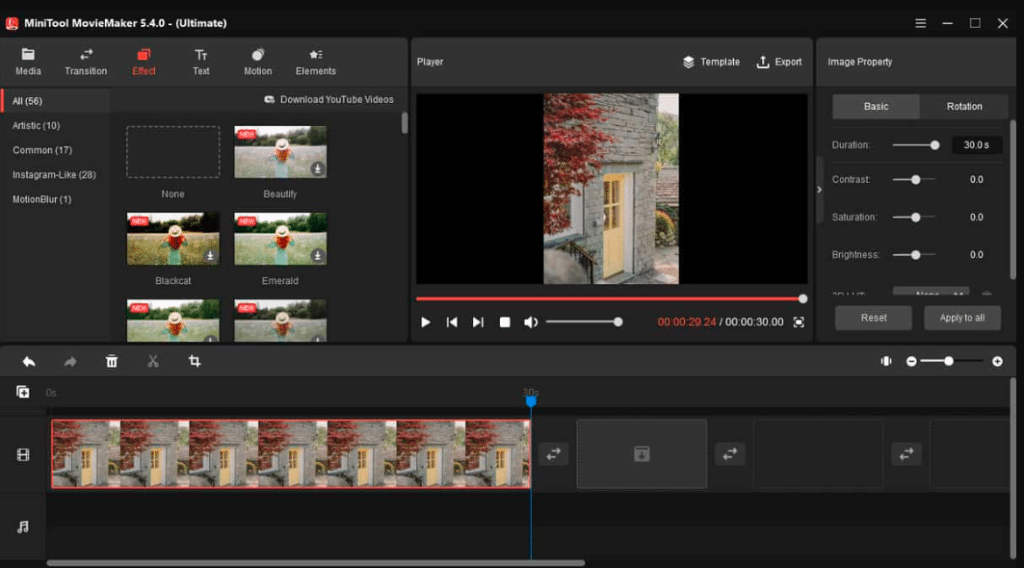The width and height of the screenshot is (1024, 568).
Task: Click the undo arrow in timeline toolbar
Action: (29, 361)
